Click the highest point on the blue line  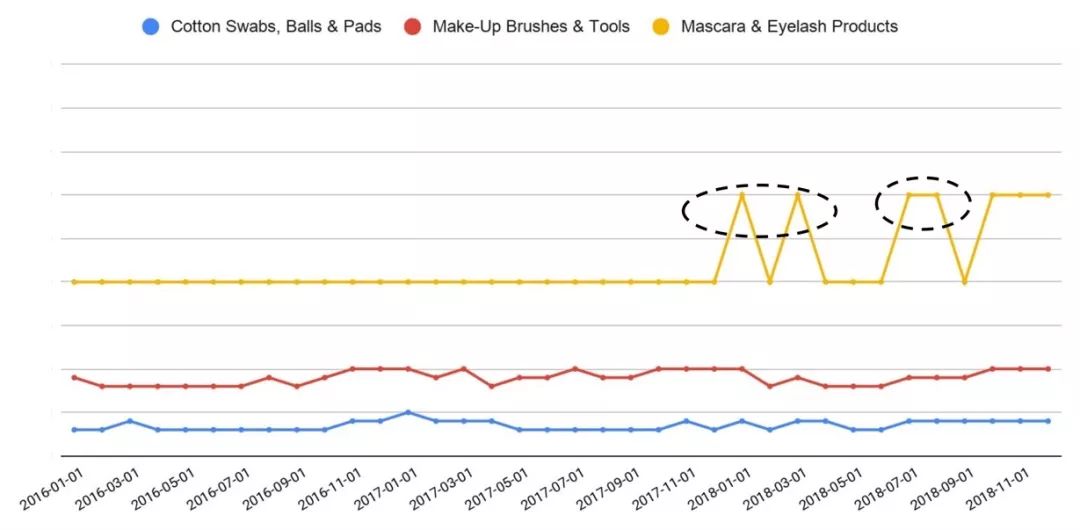click(x=408, y=412)
